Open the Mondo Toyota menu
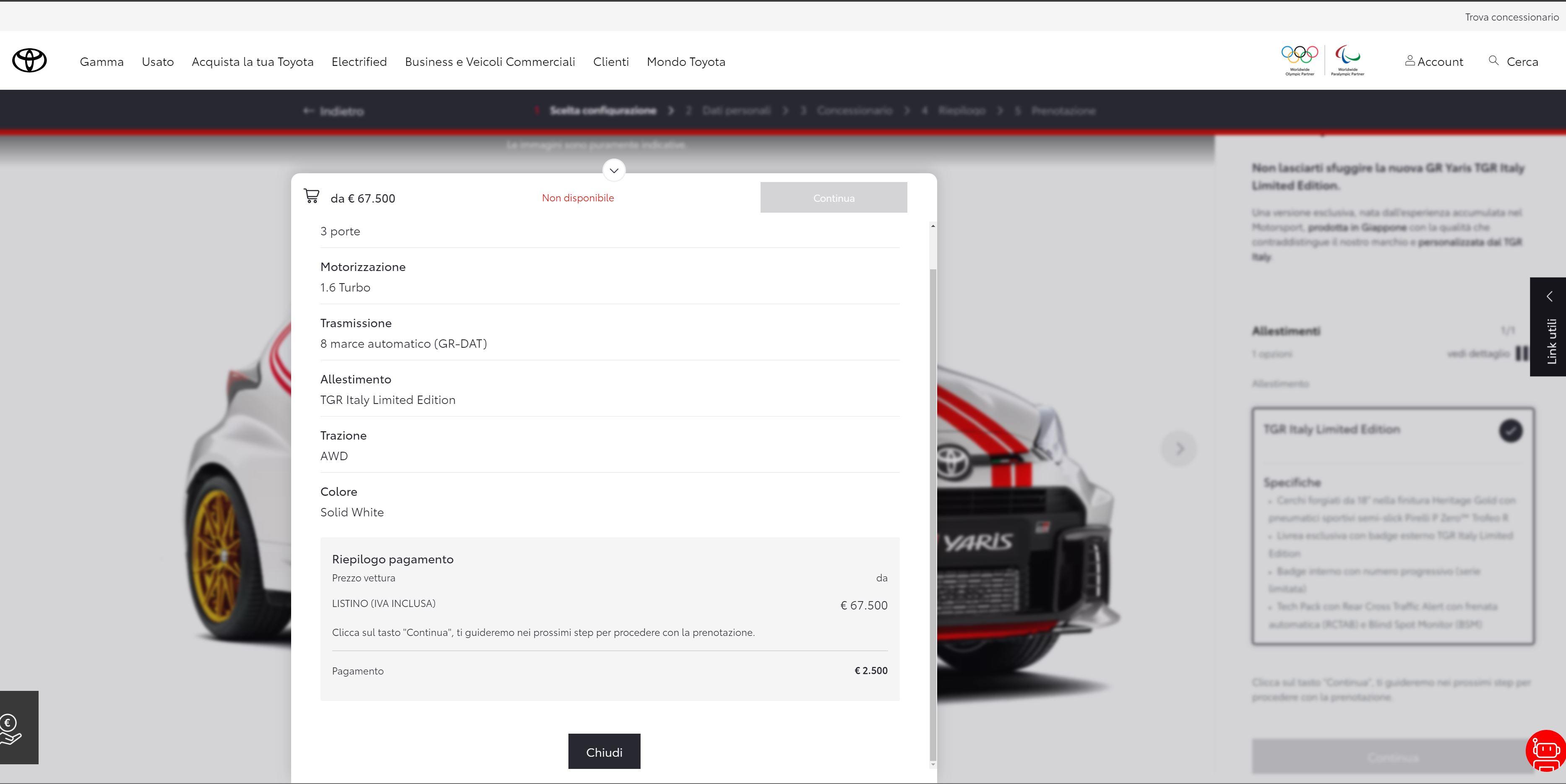This screenshot has height=784, width=1566. pyautogui.click(x=686, y=61)
